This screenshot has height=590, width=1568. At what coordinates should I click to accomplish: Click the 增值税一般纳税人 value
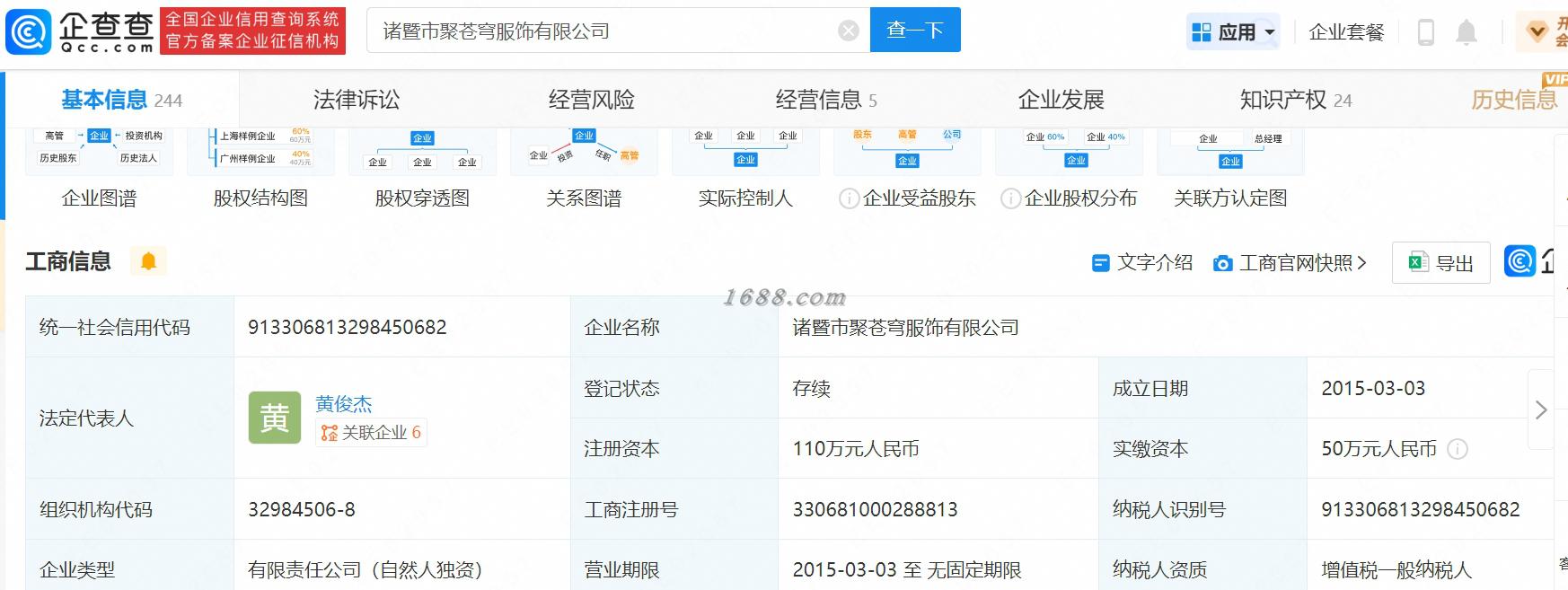coord(1396,569)
